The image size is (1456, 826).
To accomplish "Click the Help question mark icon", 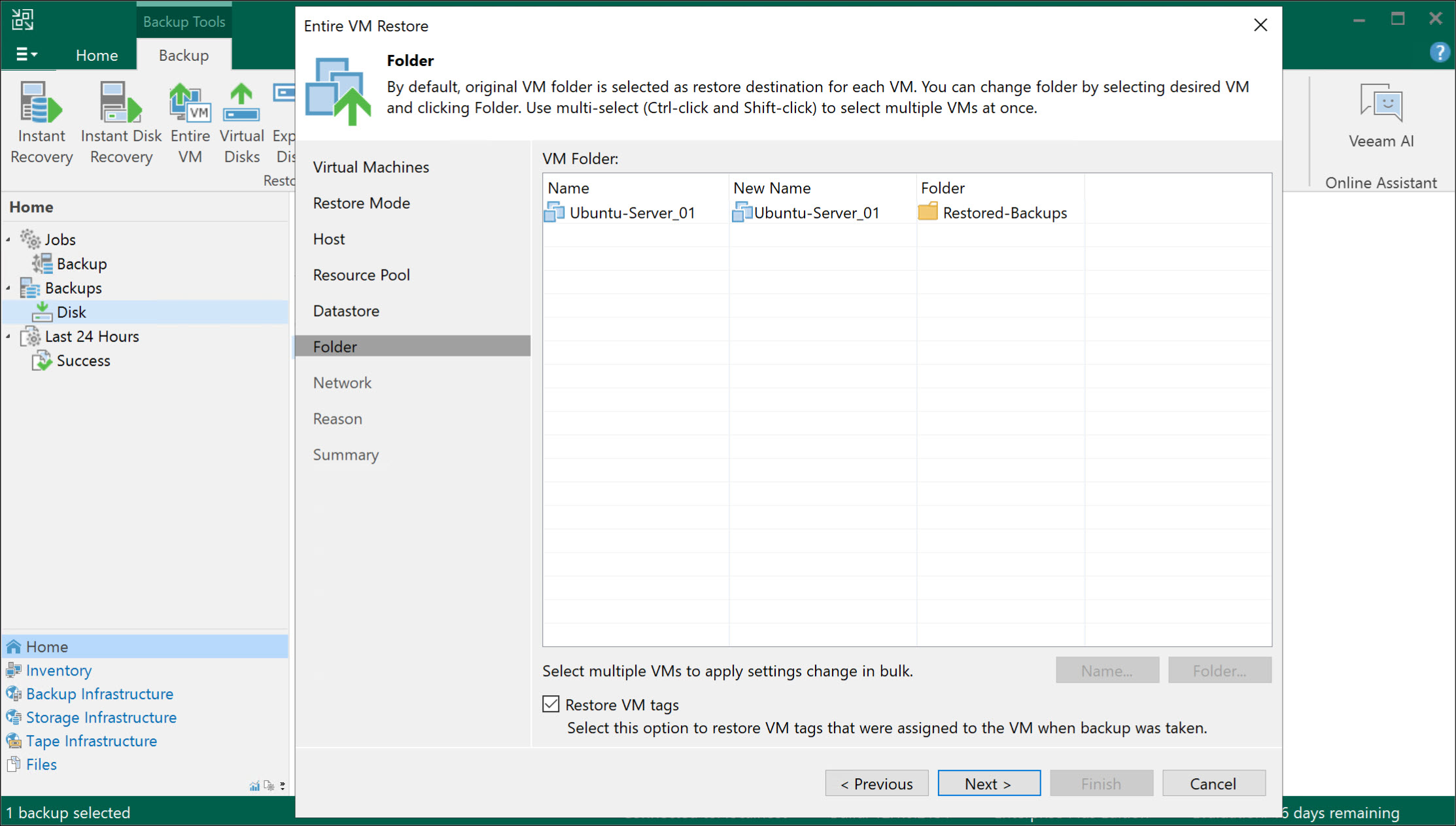I will 1439,52.
